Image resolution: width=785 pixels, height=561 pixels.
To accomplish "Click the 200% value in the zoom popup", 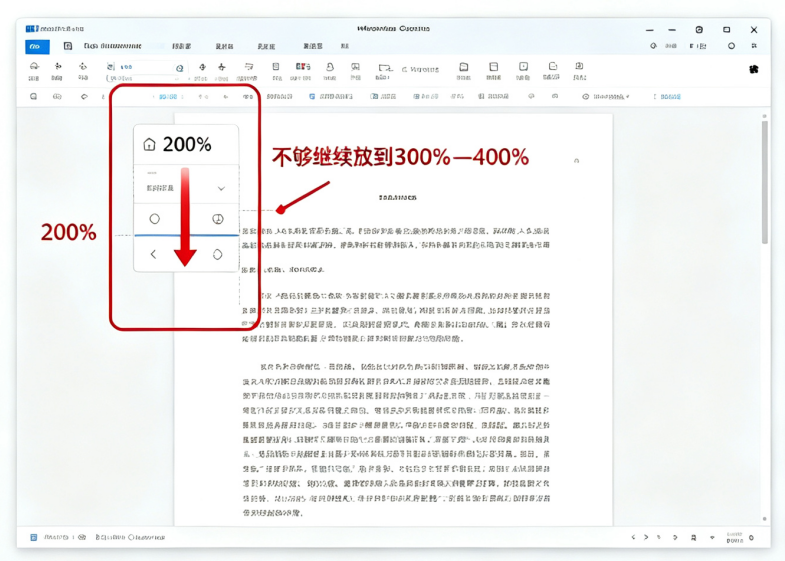I will click(x=187, y=145).
